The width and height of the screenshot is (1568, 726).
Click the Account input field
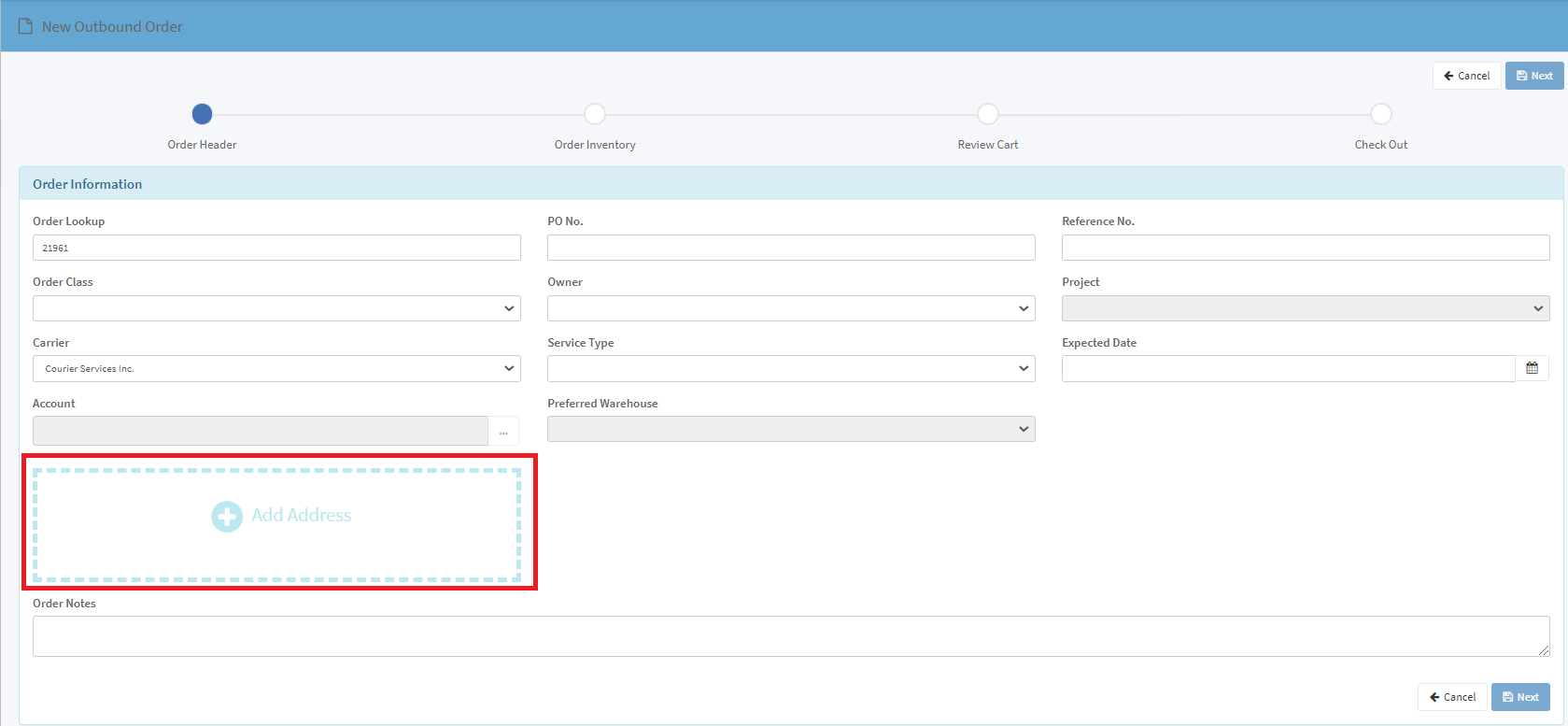click(x=261, y=431)
